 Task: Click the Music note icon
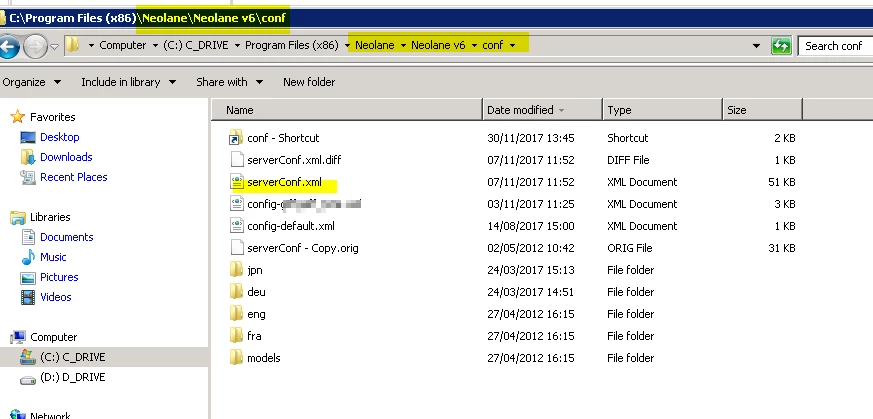pyautogui.click(x=28, y=257)
